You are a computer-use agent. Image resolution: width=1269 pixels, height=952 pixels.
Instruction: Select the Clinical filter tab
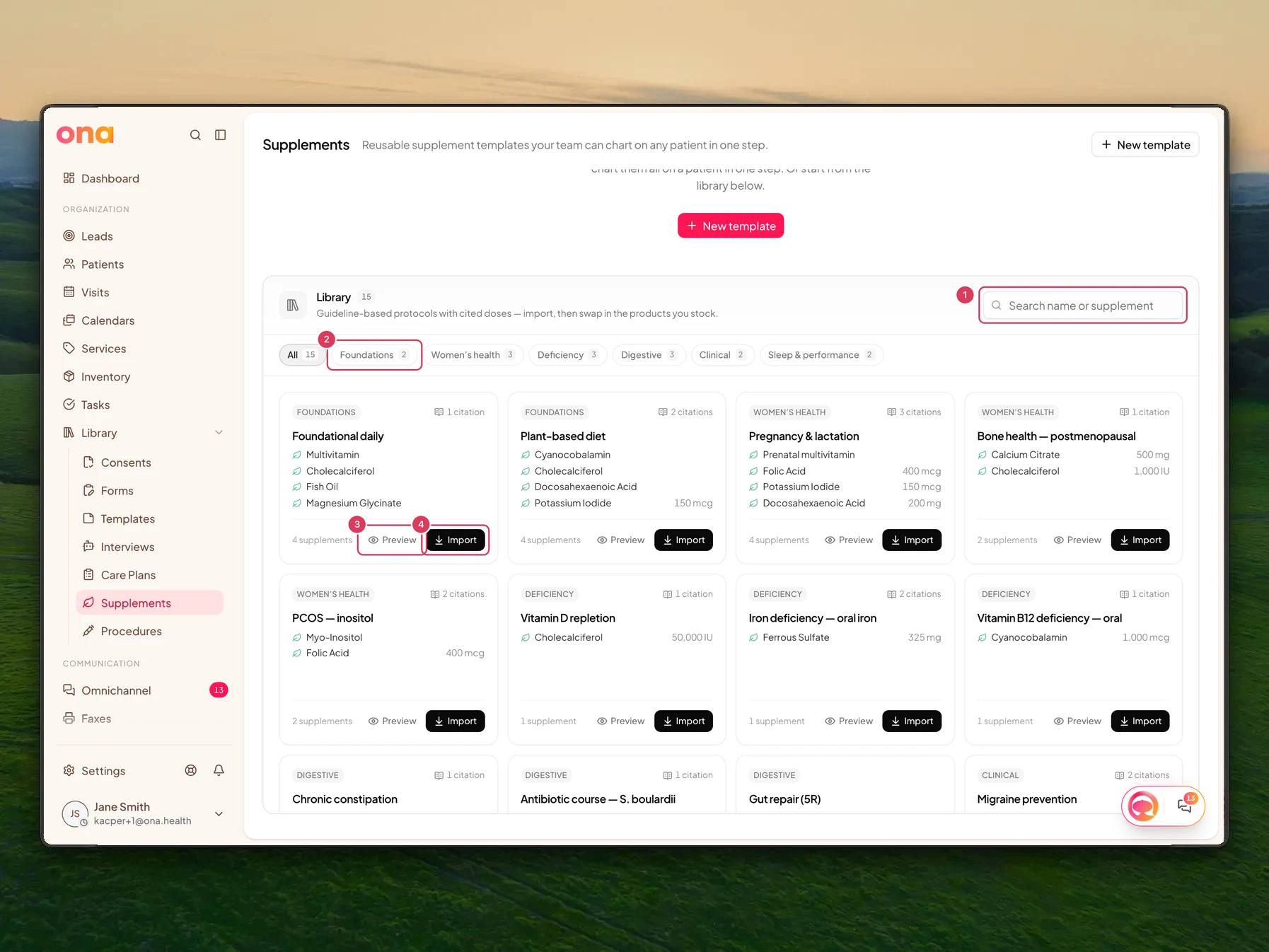[722, 355]
